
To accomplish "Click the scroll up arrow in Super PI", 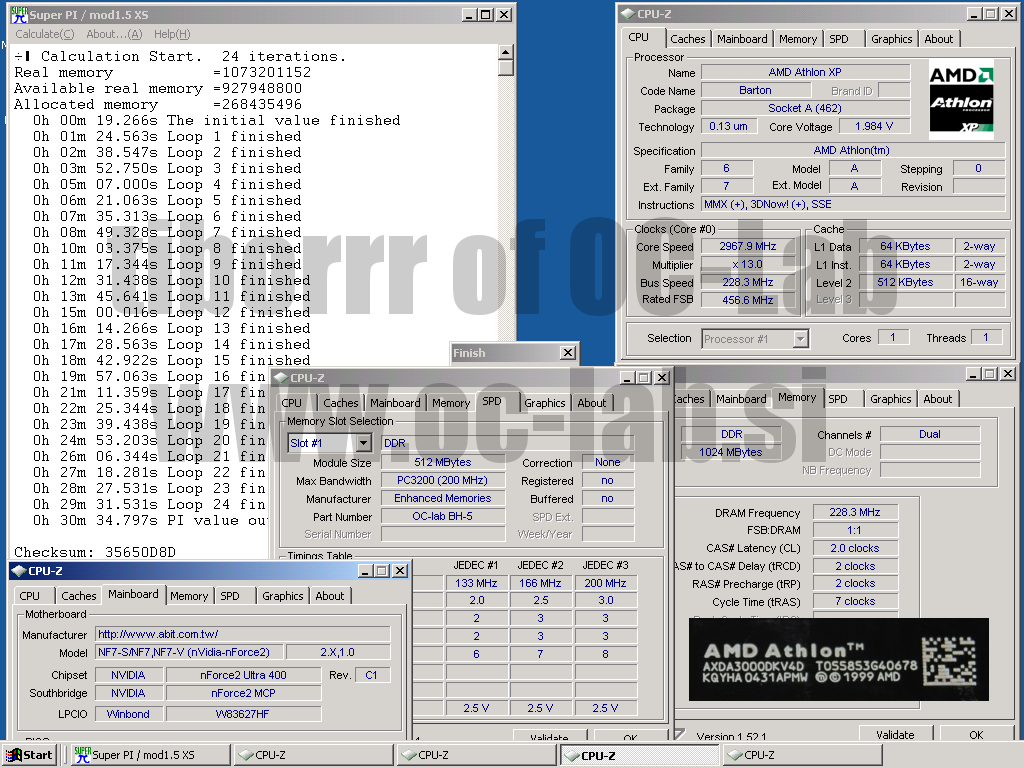I will (x=505, y=52).
